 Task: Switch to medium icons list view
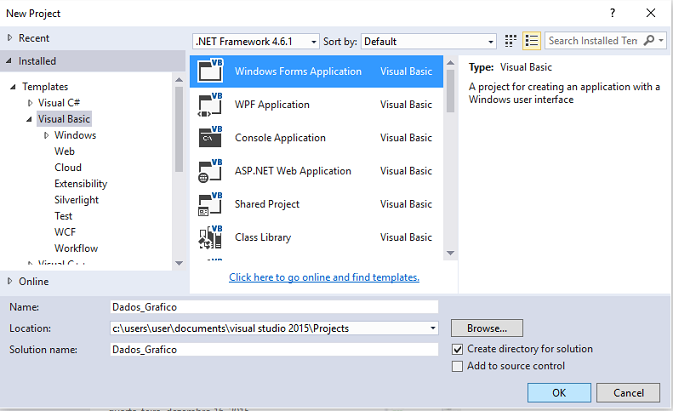pyautogui.click(x=531, y=41)
